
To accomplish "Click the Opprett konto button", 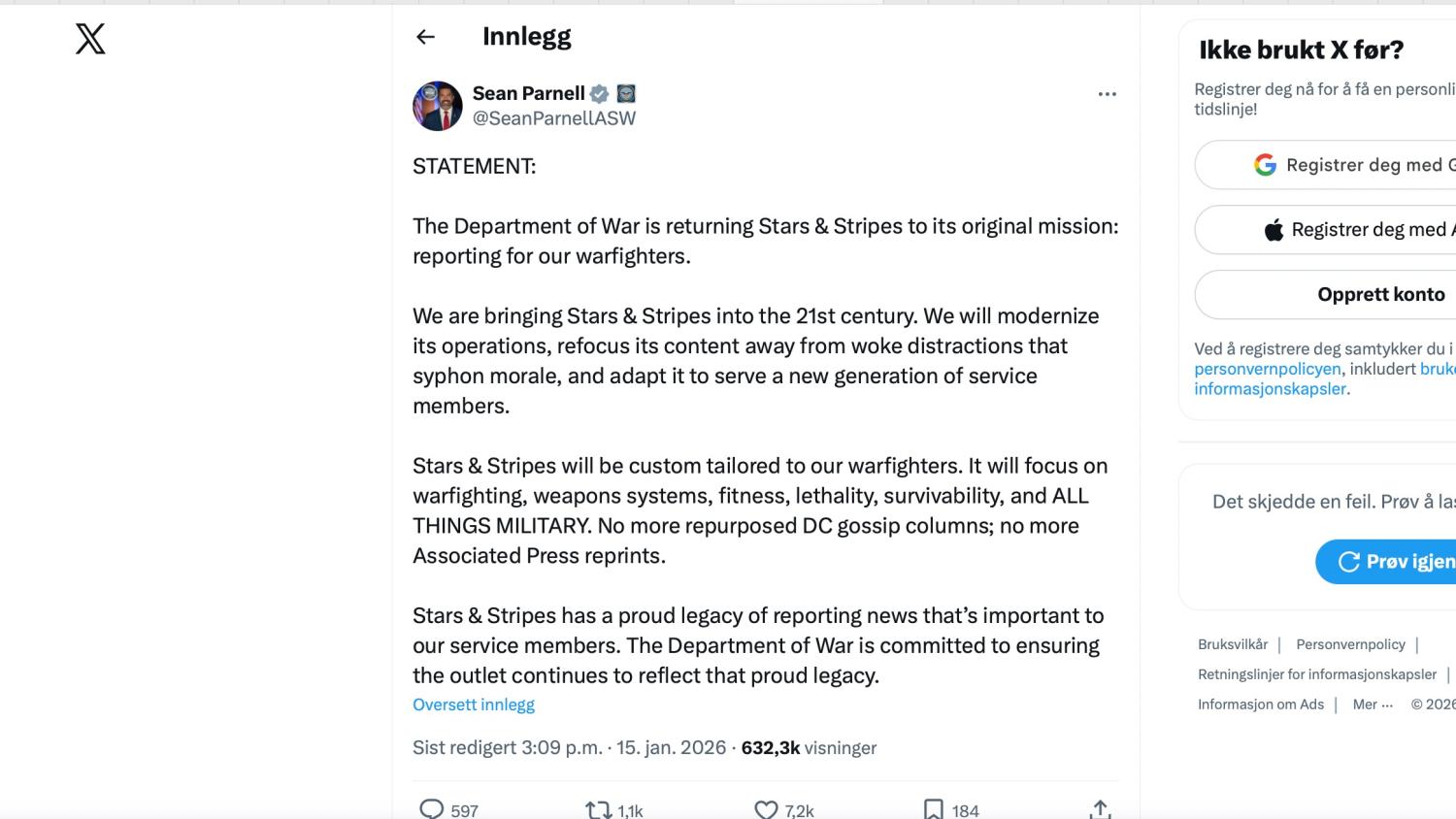I will pos(1380,294).
